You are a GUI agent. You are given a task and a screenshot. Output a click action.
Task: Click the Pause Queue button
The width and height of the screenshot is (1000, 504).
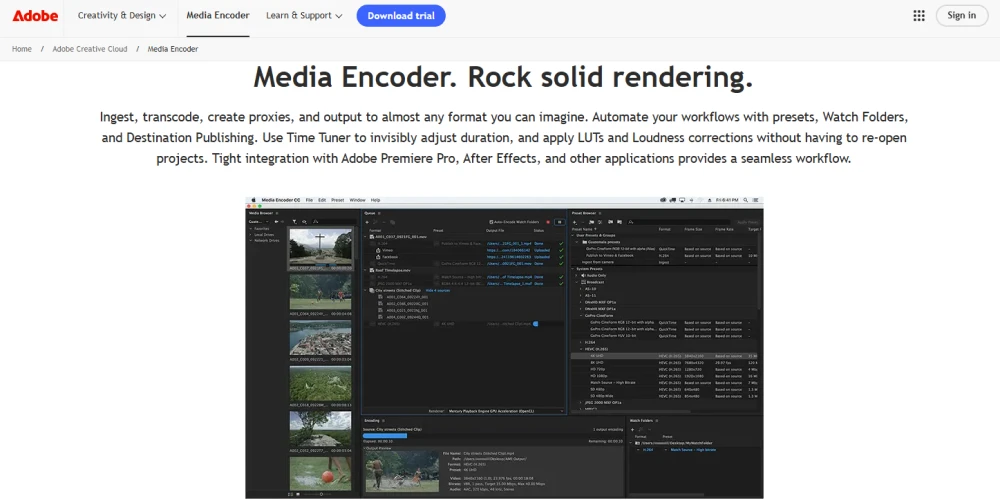[559, 222]
